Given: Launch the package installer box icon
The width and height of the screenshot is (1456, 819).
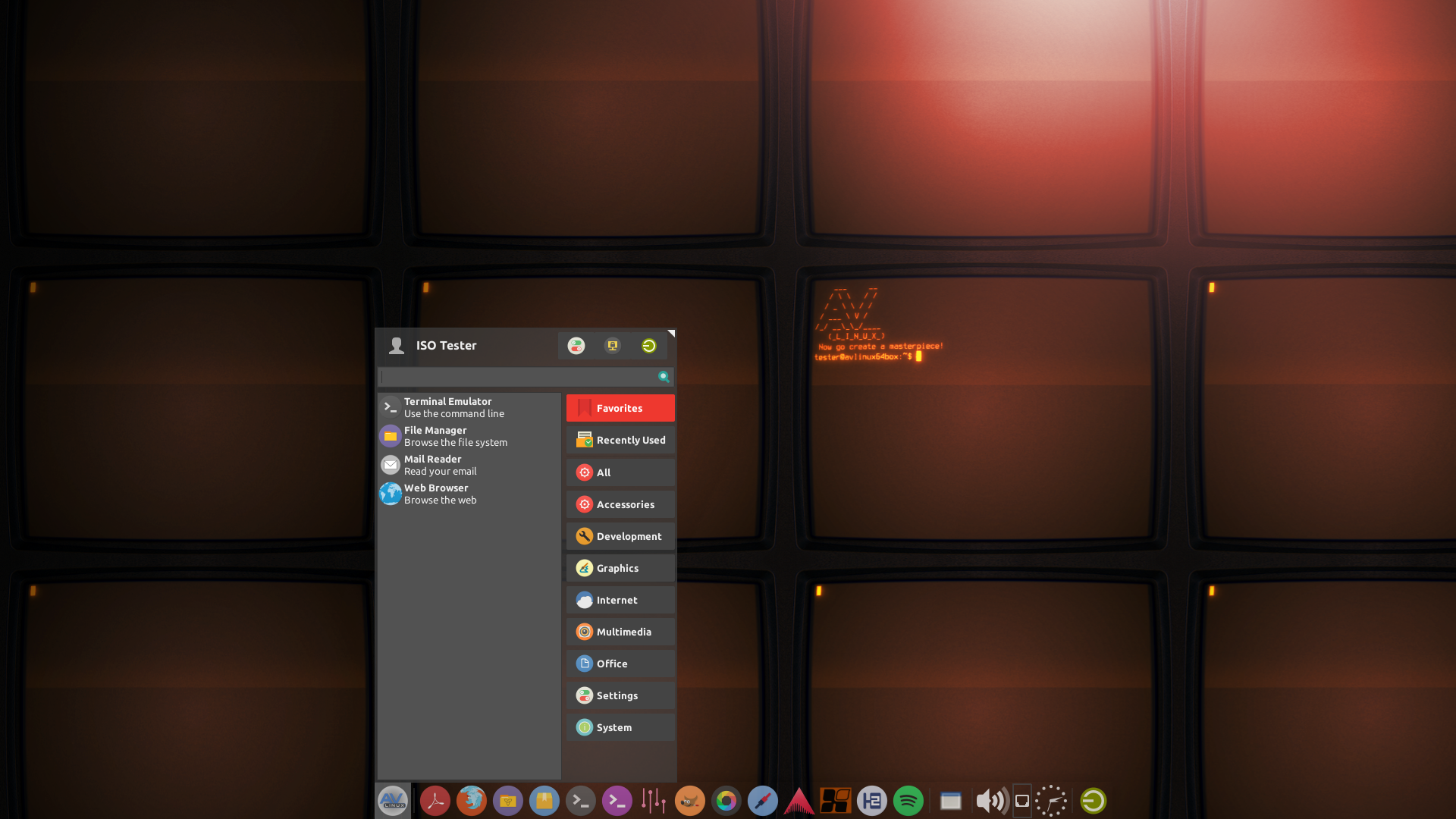Looking at the screenshot, I should 544,801.
